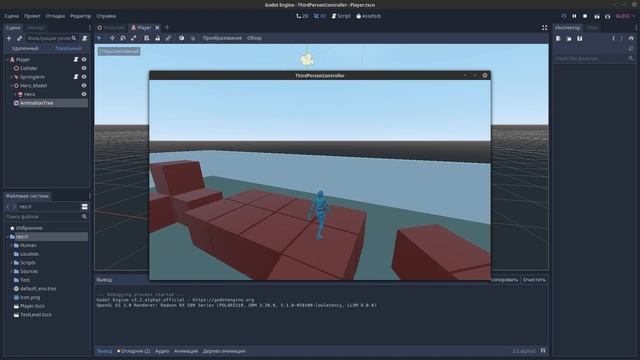Open Дерево анимации bottom panel

[x=224, y=351]
